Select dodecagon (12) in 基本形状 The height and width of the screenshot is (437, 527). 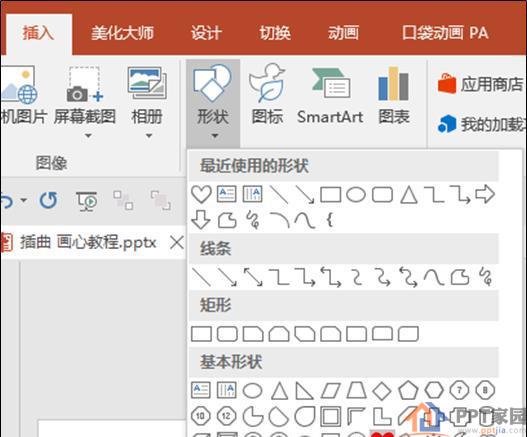click(x=227, y=416)
